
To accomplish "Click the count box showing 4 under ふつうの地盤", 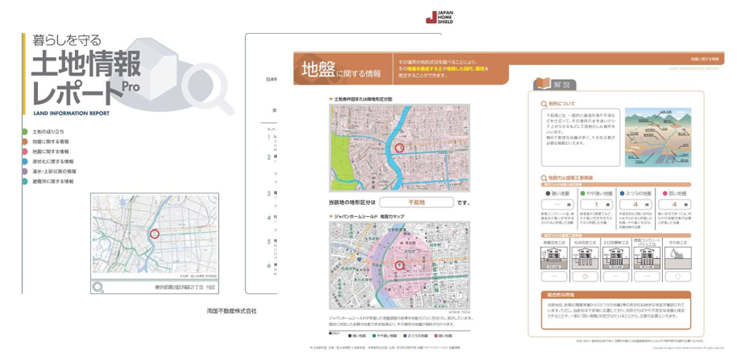I will tap(635, 205).
